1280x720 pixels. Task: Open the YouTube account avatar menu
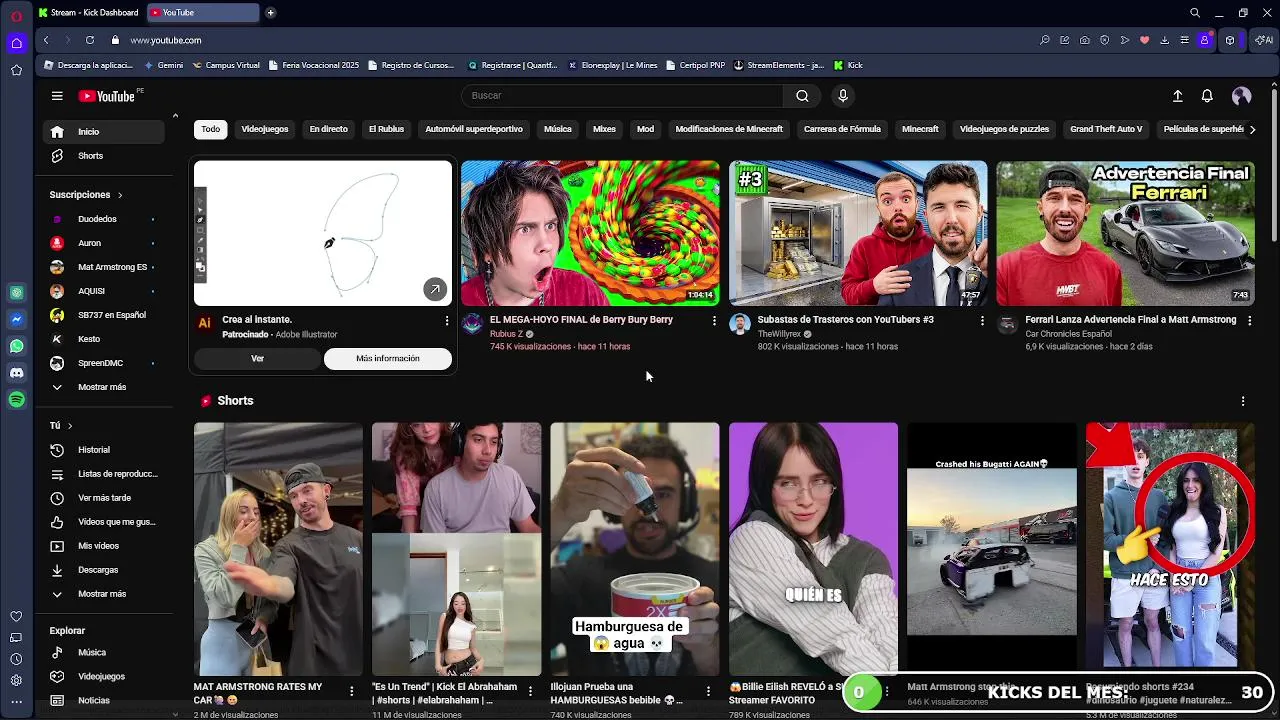pyautogui.click(x=1242, y=96)
